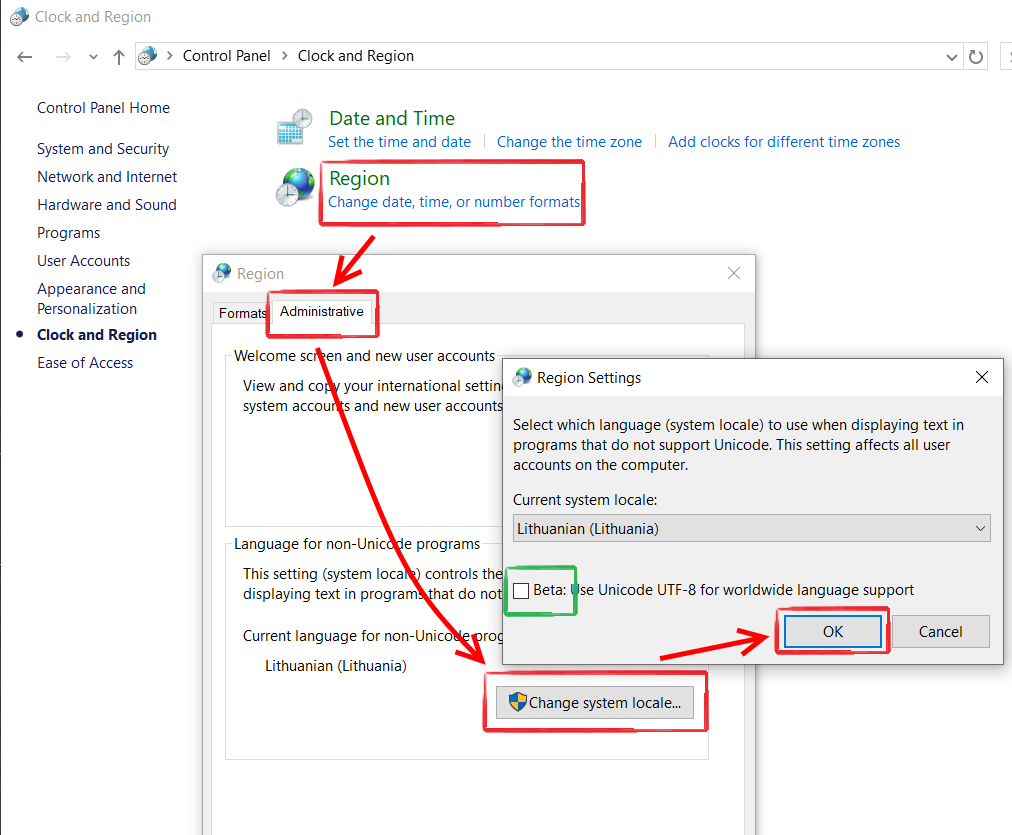Open User Accounts category
The height and width of the screenshot is (835, 1012).
(x=83, y=261)
